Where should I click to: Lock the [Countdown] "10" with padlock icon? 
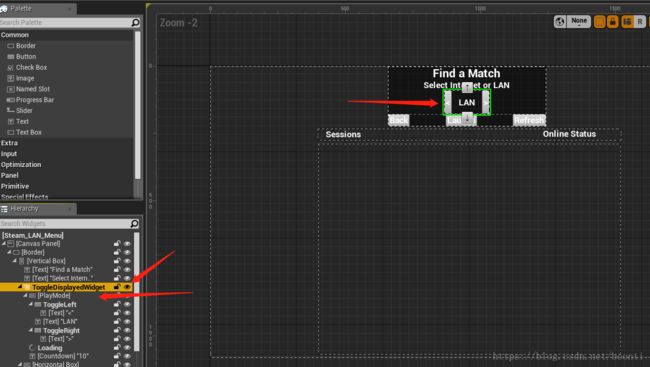point(117,356)
